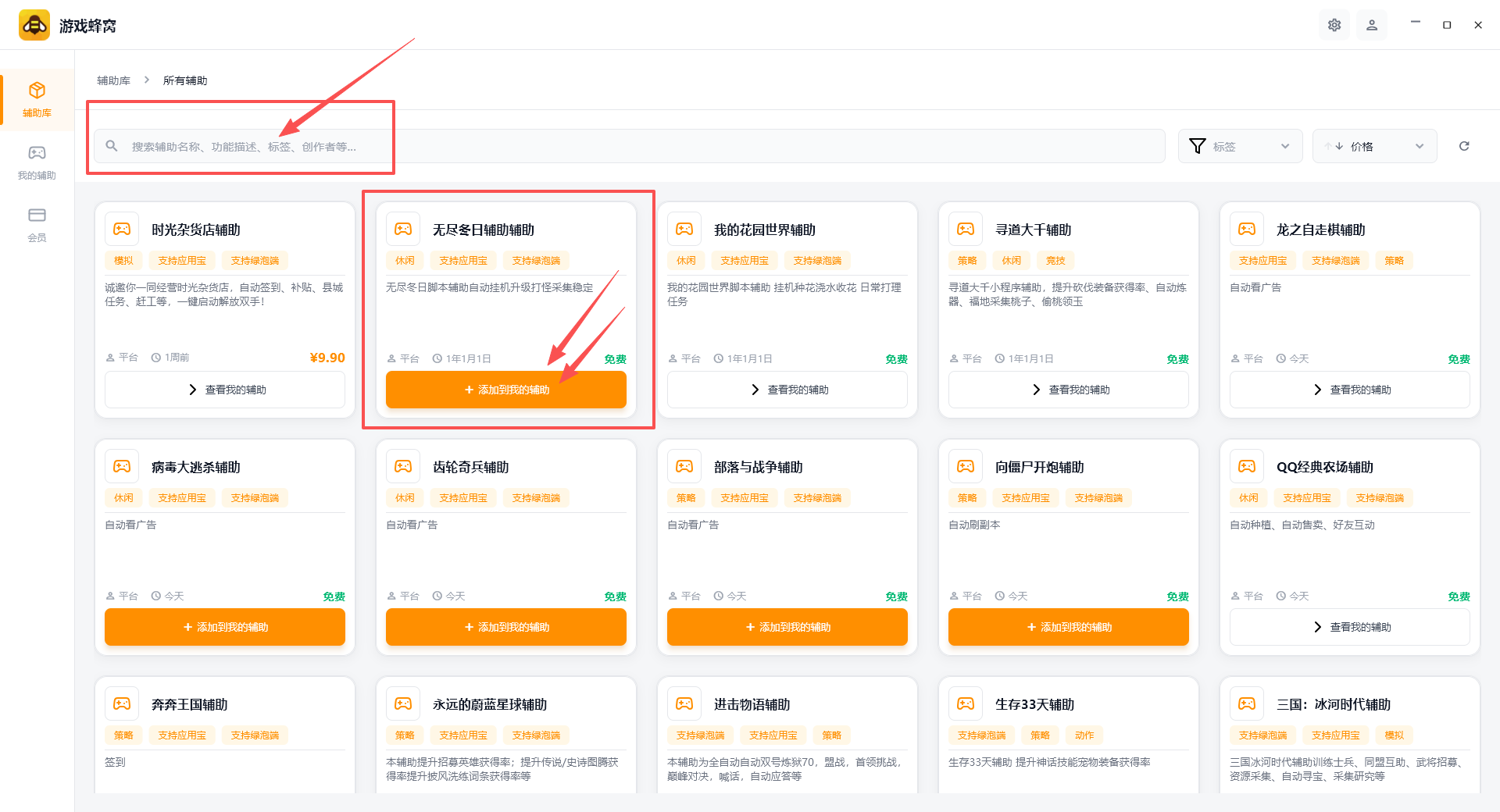Click the 游戏蜂窝 bee logo
1500x812 pixels.
click(34, 25)
